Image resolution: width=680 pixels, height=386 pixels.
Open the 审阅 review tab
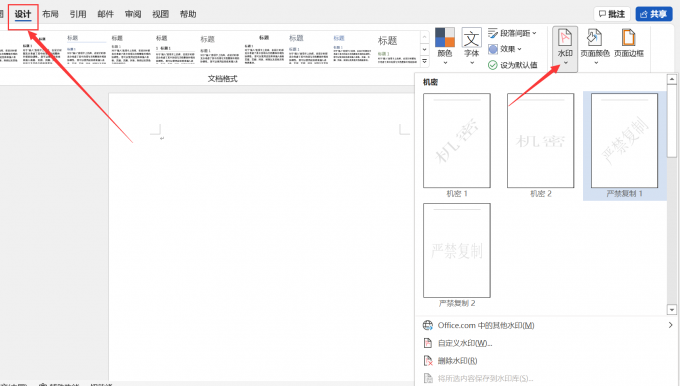coord(133,14)
